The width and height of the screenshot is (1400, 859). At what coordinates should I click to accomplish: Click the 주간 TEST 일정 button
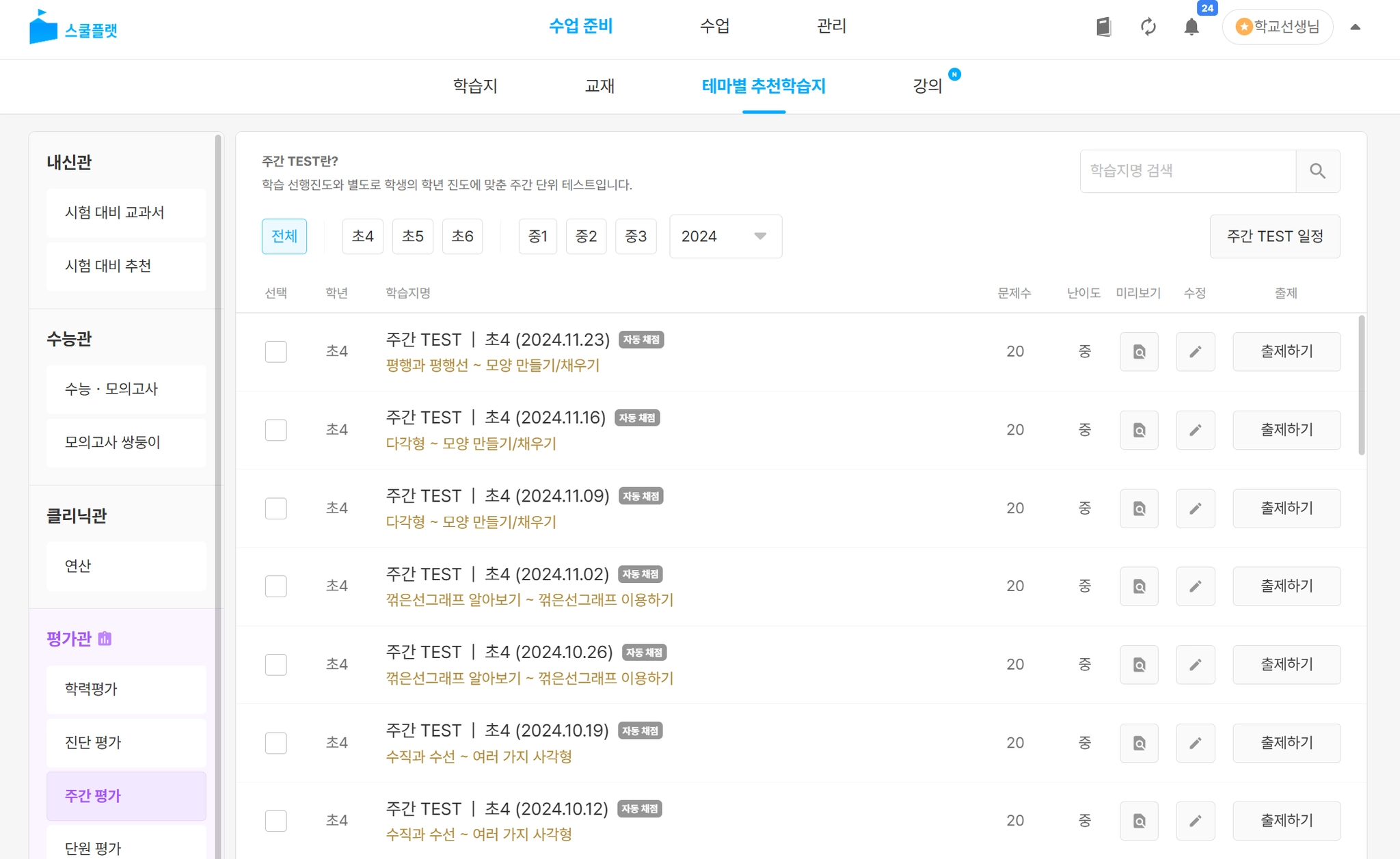click(1274, 236)
